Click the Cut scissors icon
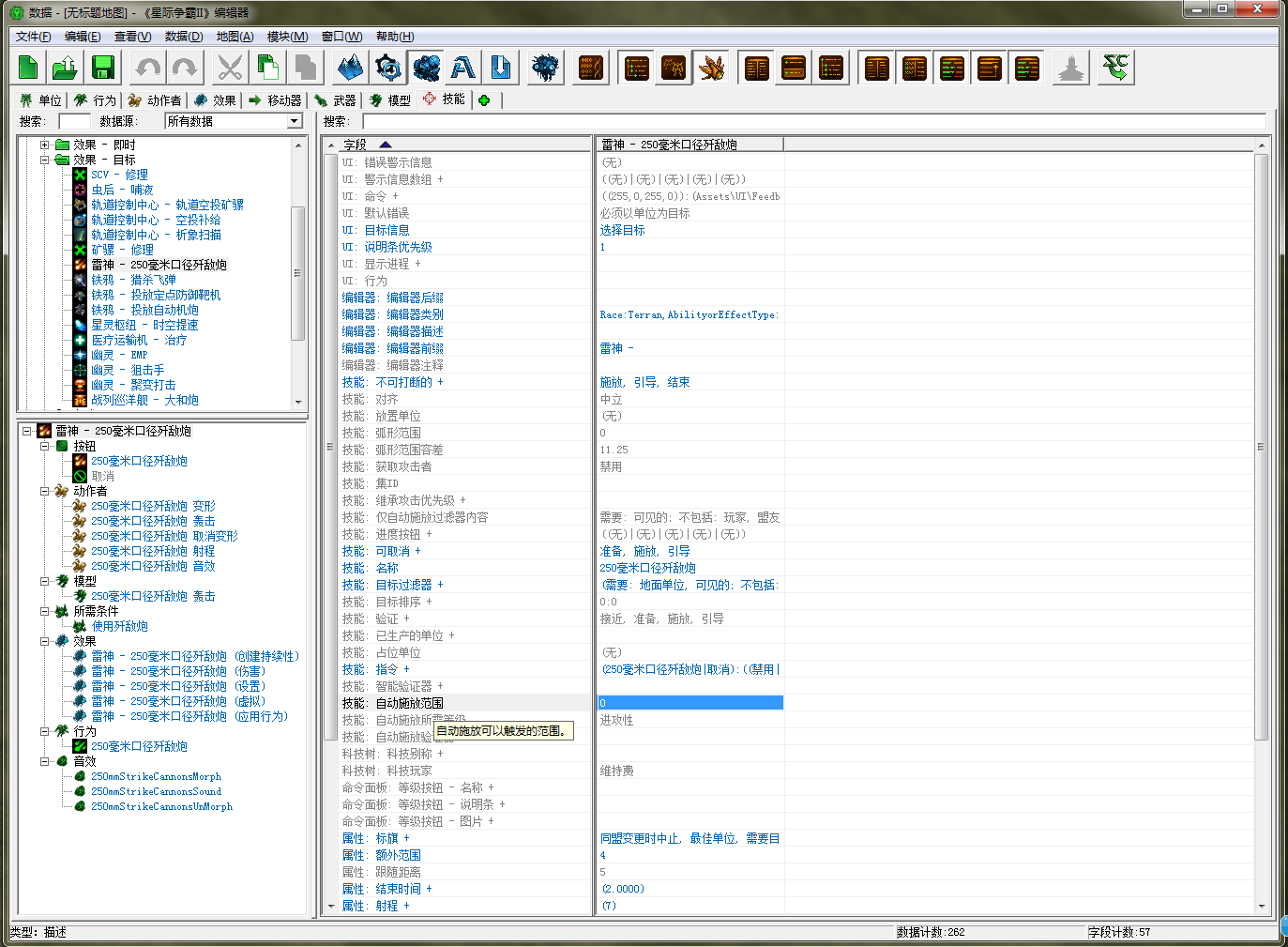 coord(230,68)
